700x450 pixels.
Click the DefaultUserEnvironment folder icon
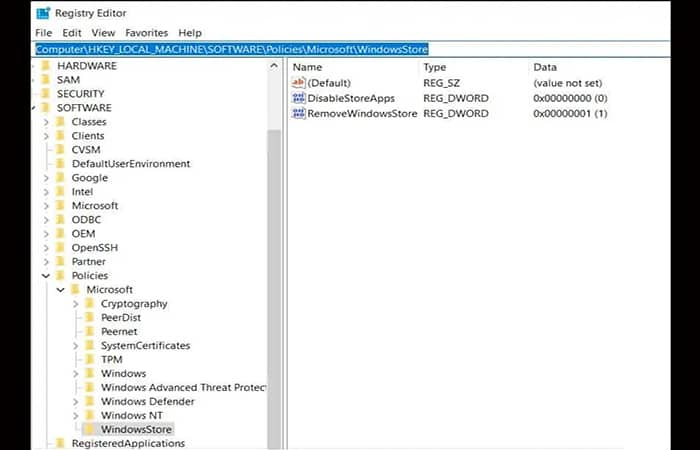tap(60, 164)
